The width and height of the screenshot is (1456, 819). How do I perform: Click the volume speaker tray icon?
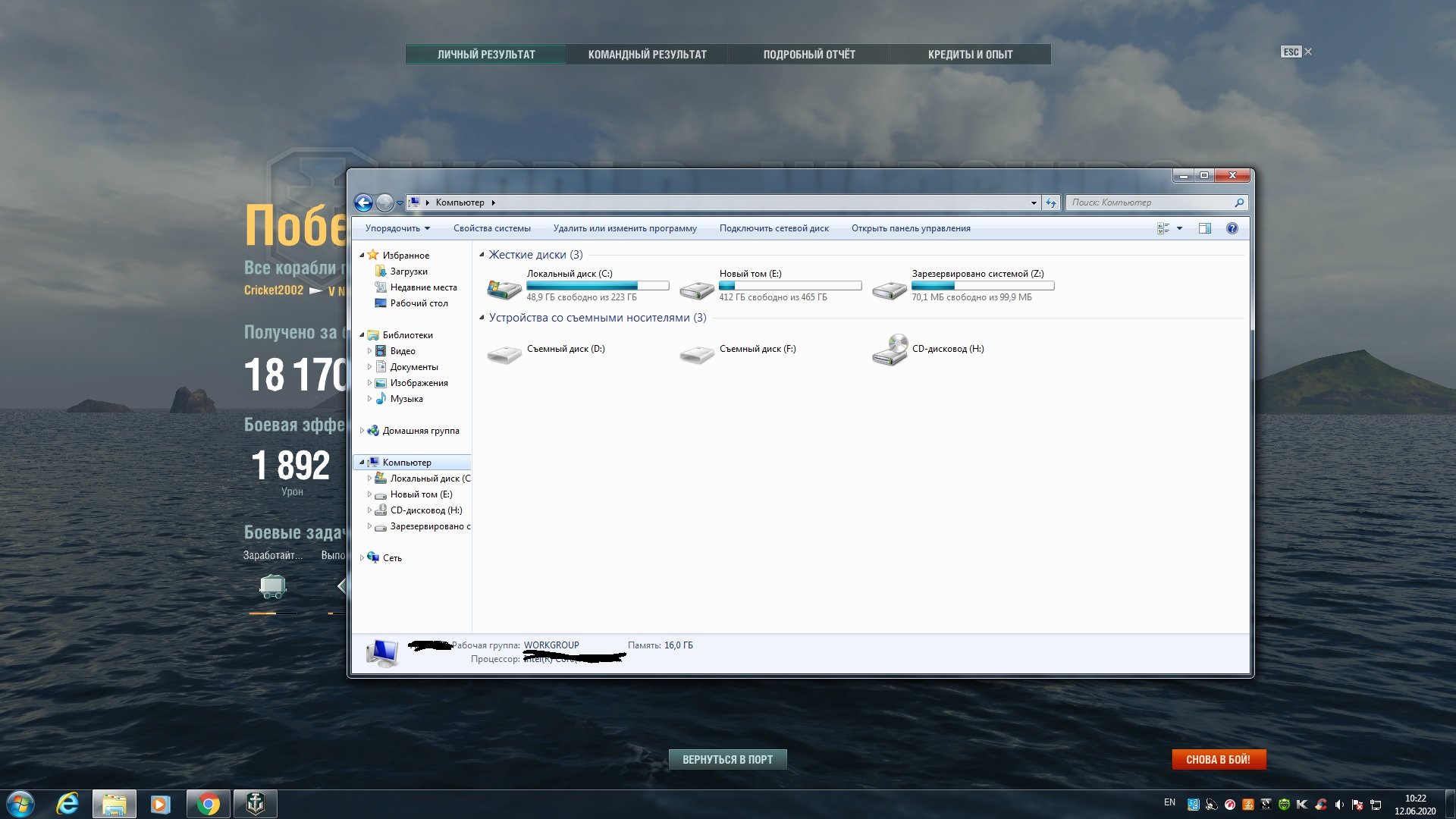pyautogui.click(x=1339, y=805)
